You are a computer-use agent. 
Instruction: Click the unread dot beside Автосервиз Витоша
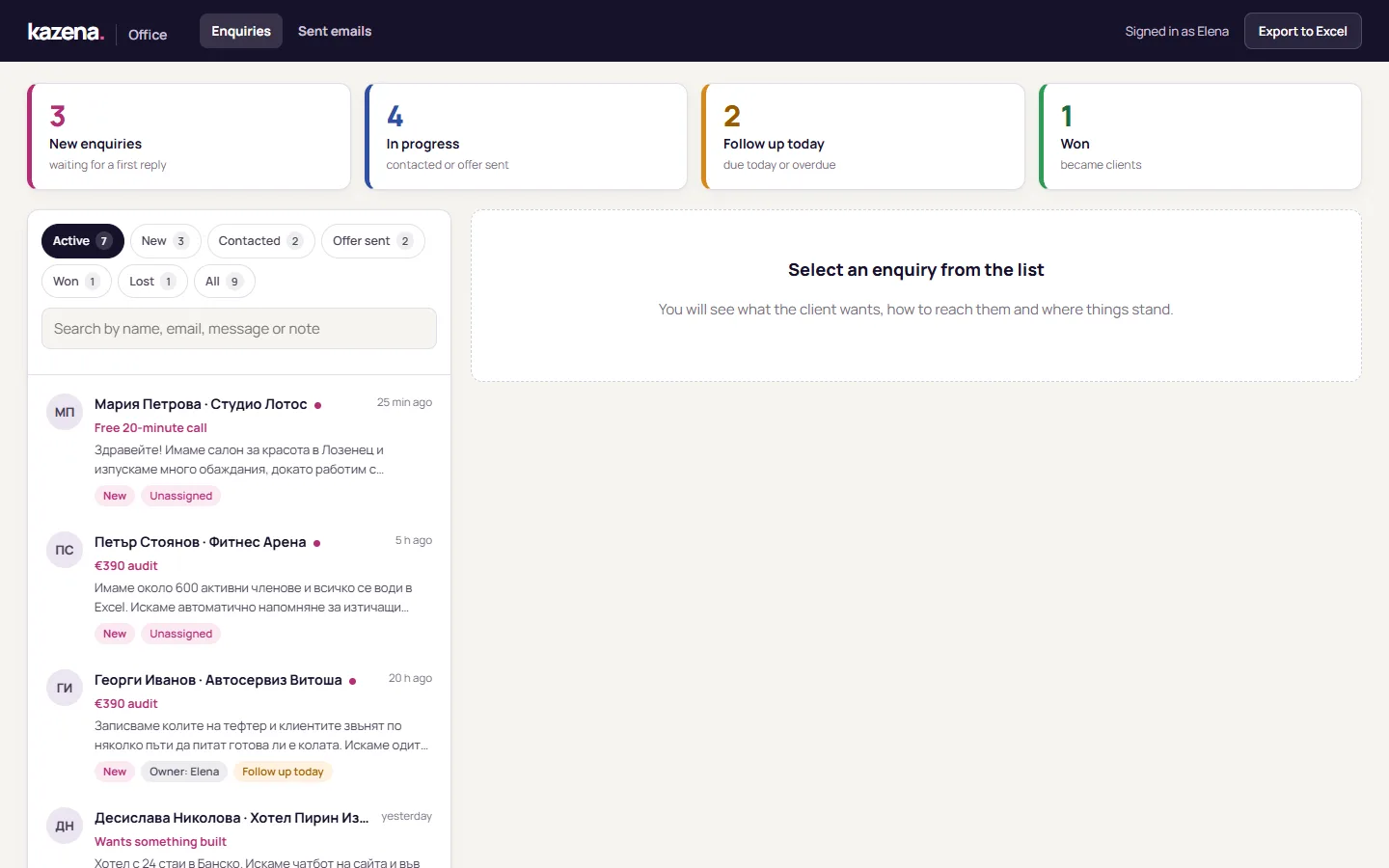click(353, 681)
